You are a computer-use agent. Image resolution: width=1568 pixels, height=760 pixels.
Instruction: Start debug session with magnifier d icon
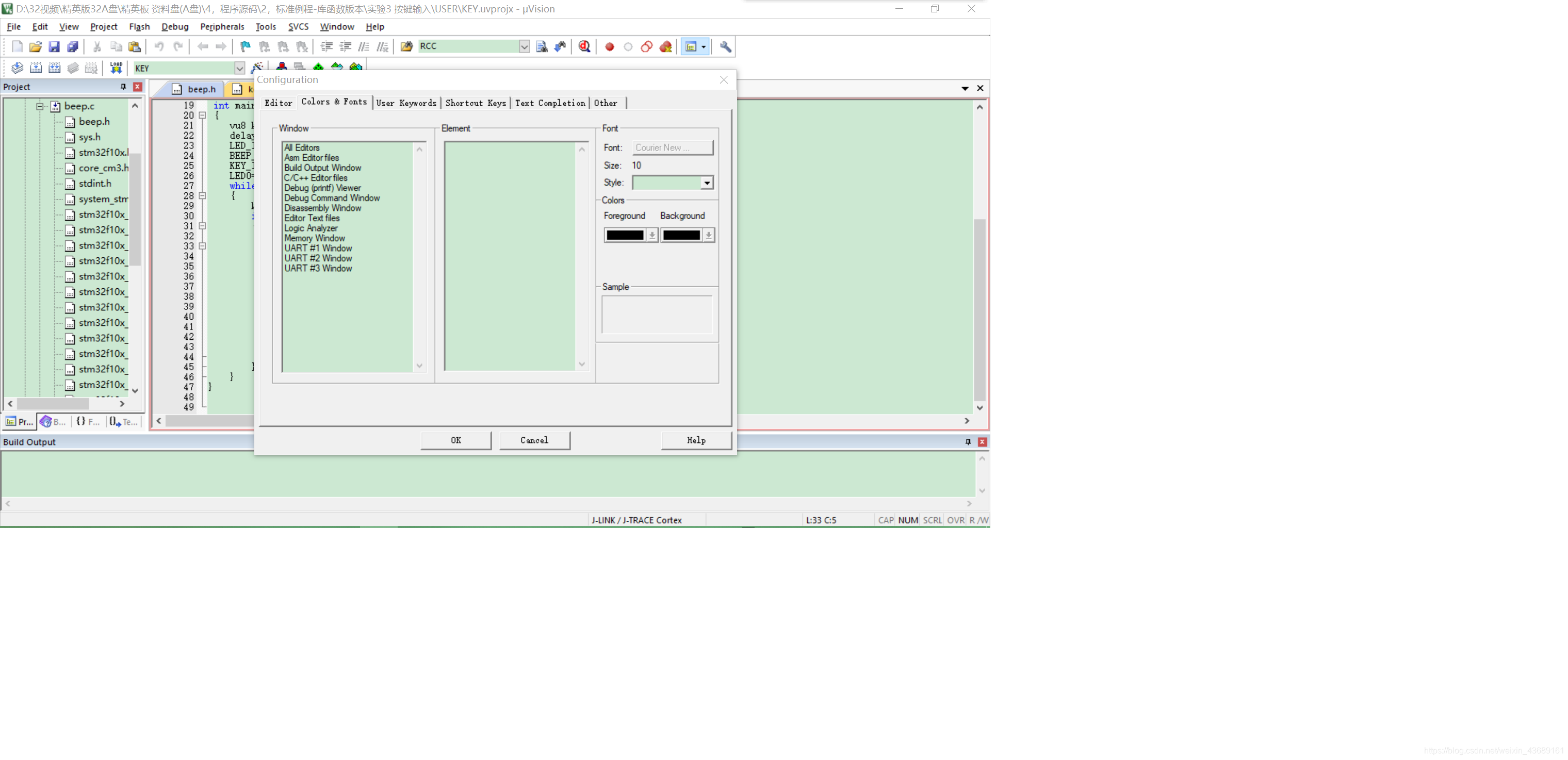pos(584,46)
